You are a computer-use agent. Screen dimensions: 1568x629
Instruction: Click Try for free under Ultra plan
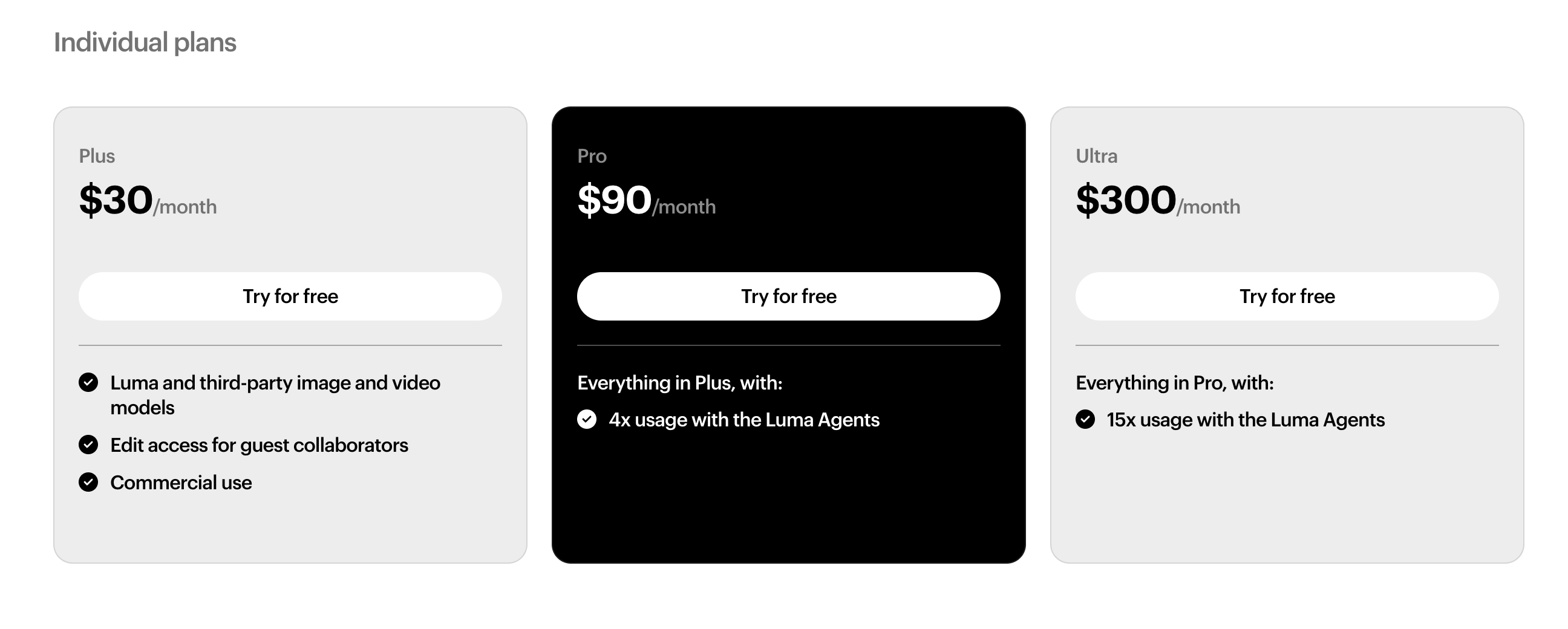click(x=1287, y=296)
